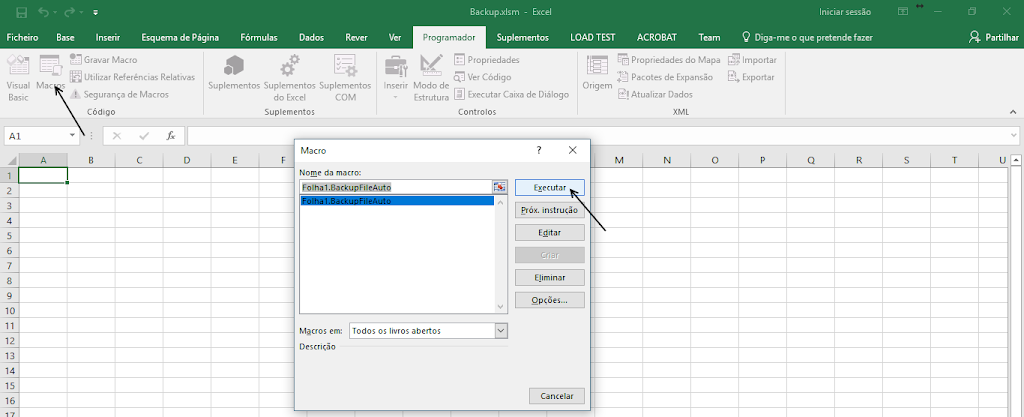1024x417 pixels.
Task: Redo the last undone action
Action: (70, 12)
